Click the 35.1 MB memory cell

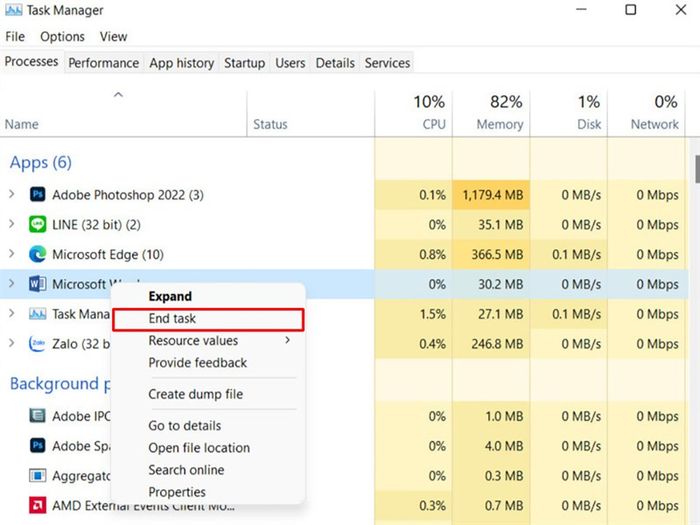click(x=491, y=225)
